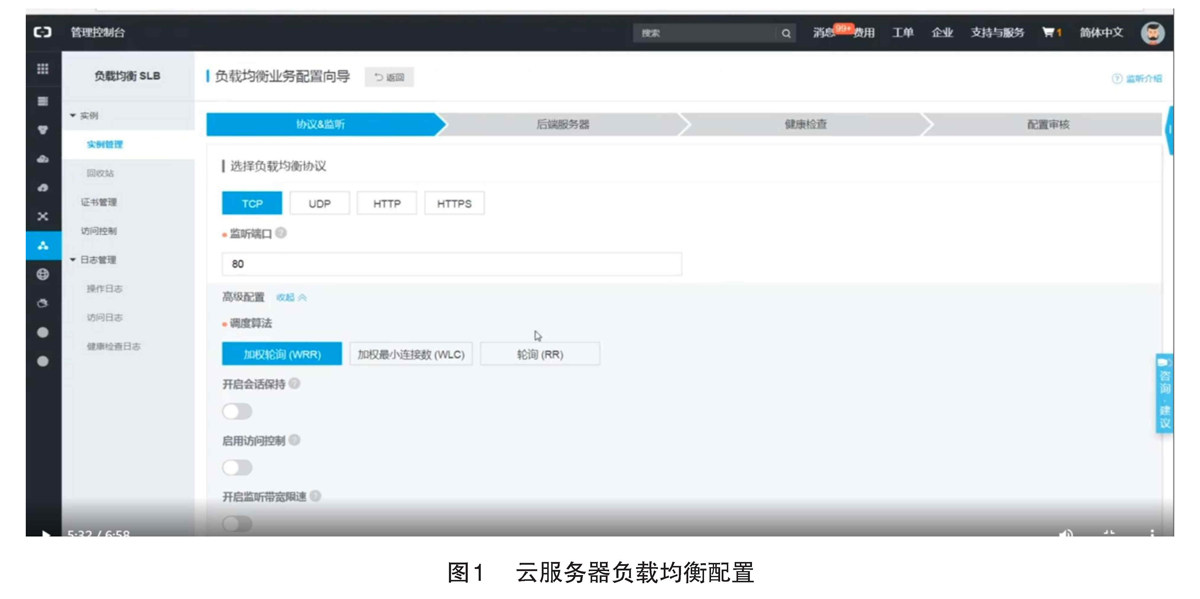
Task: Open 消息 notifications in the top bar
Action: coord(823,33)
